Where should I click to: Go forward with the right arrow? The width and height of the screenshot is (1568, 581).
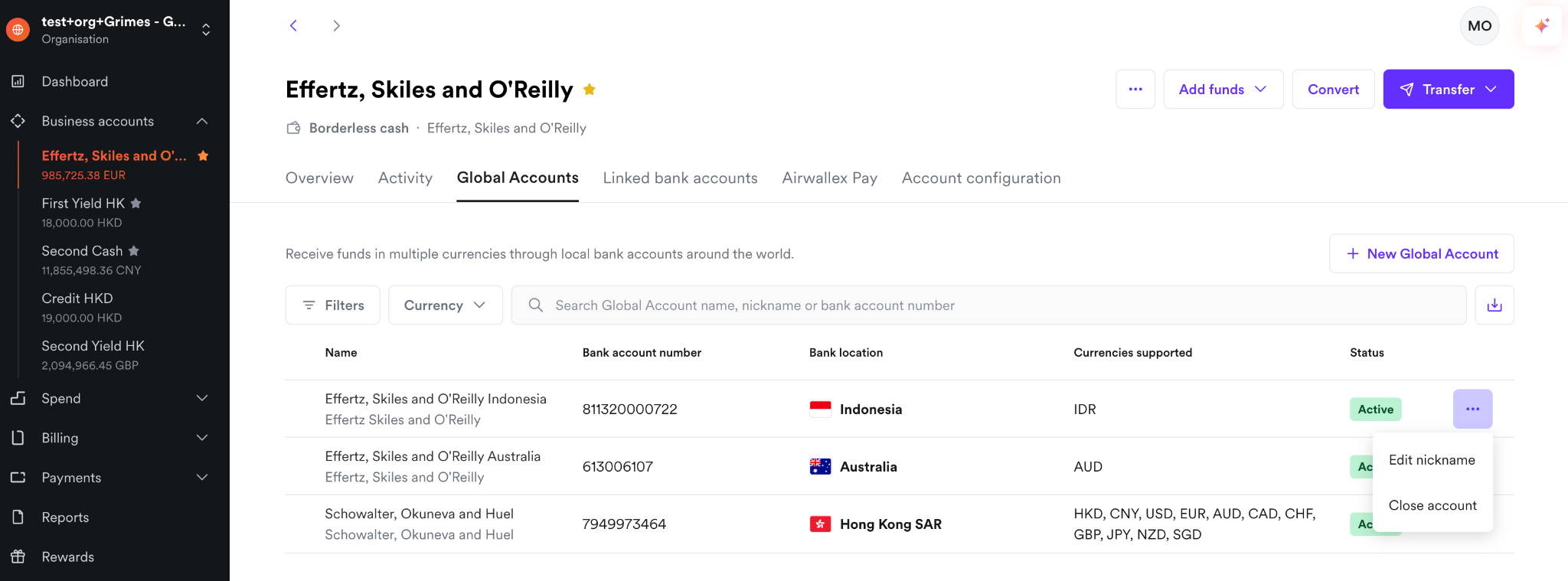click(x=336, y=25)
